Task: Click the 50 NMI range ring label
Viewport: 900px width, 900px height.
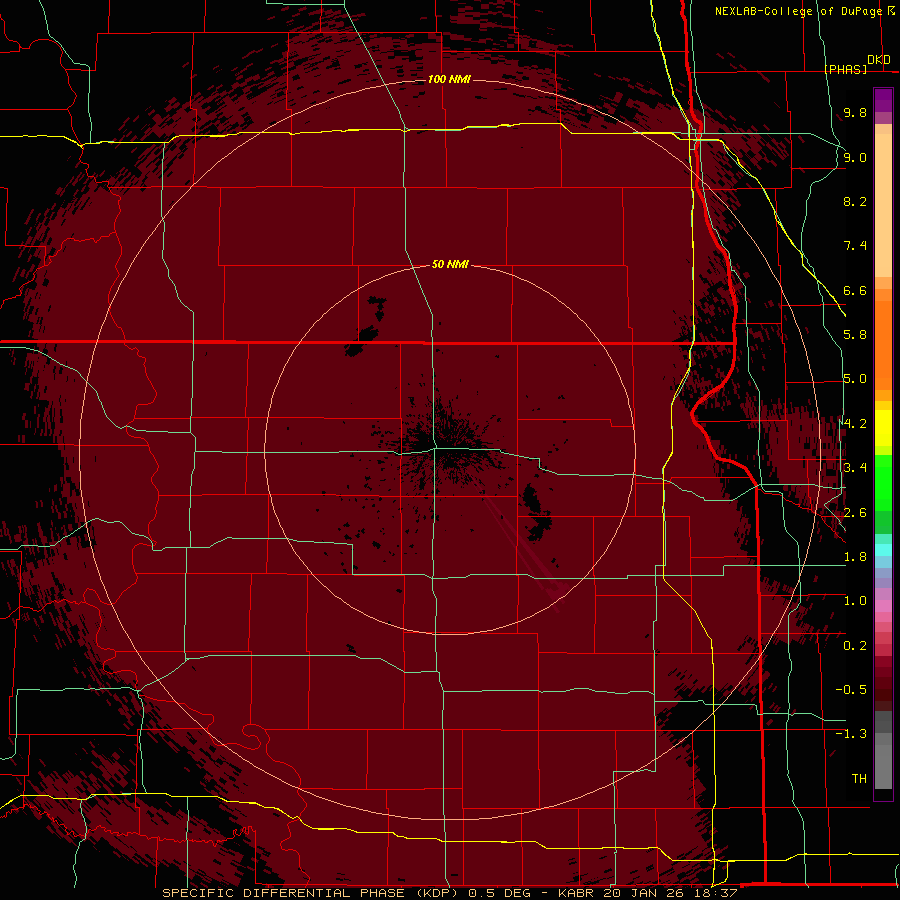Action: point(450,264)
